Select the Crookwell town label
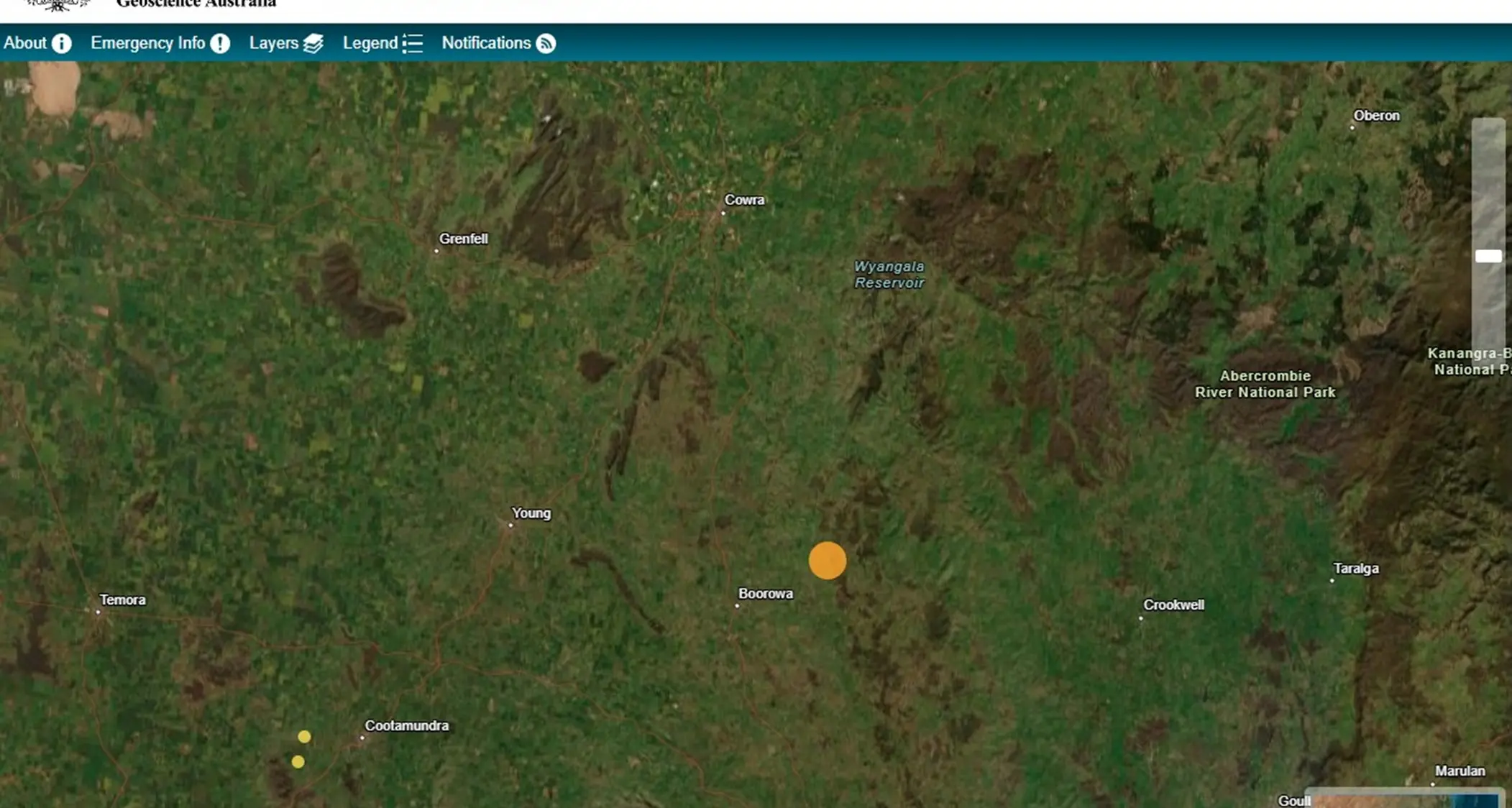 (x=1174, y=605)
